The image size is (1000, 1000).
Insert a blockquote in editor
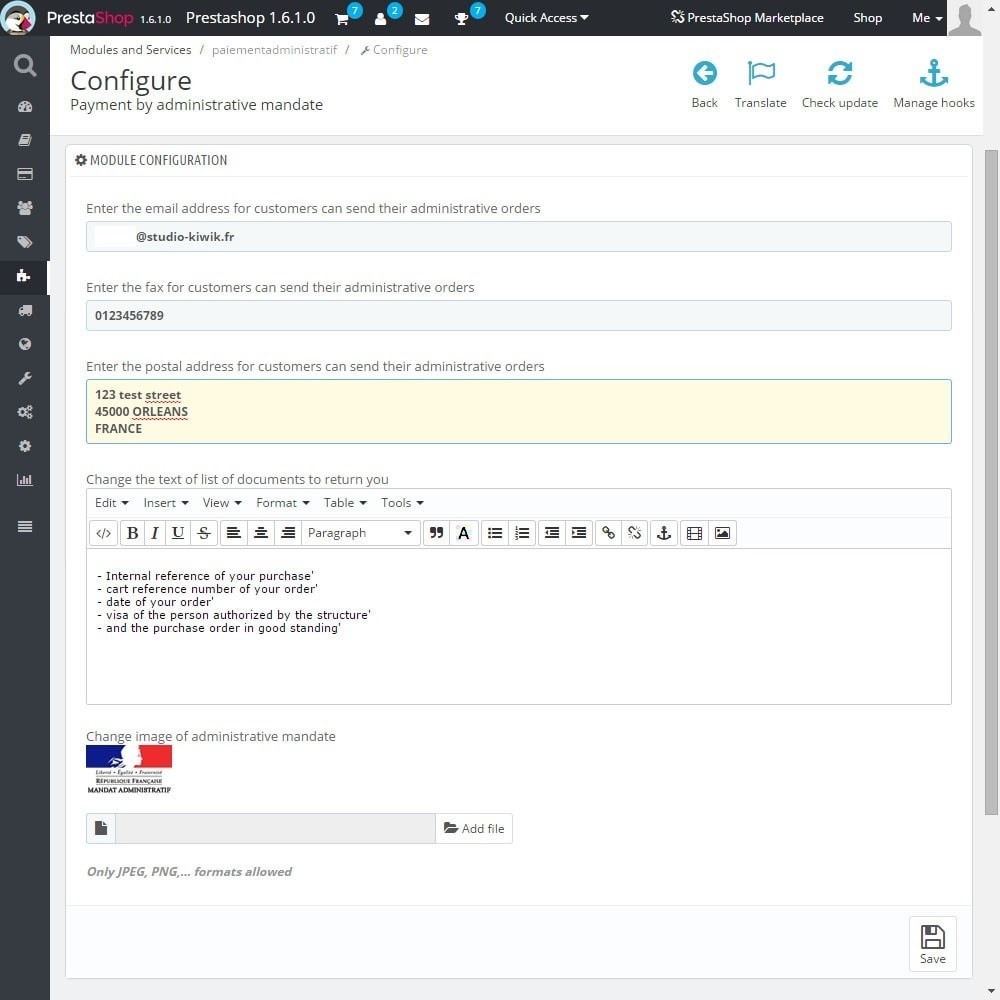(x=436, y=533)
